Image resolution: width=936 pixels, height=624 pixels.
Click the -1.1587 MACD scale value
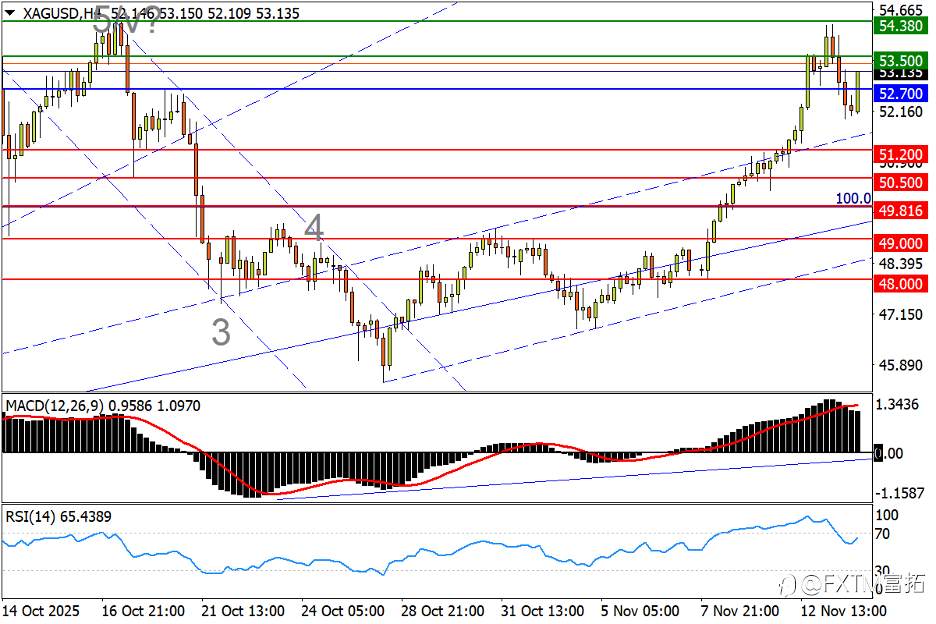pos(900,493)
